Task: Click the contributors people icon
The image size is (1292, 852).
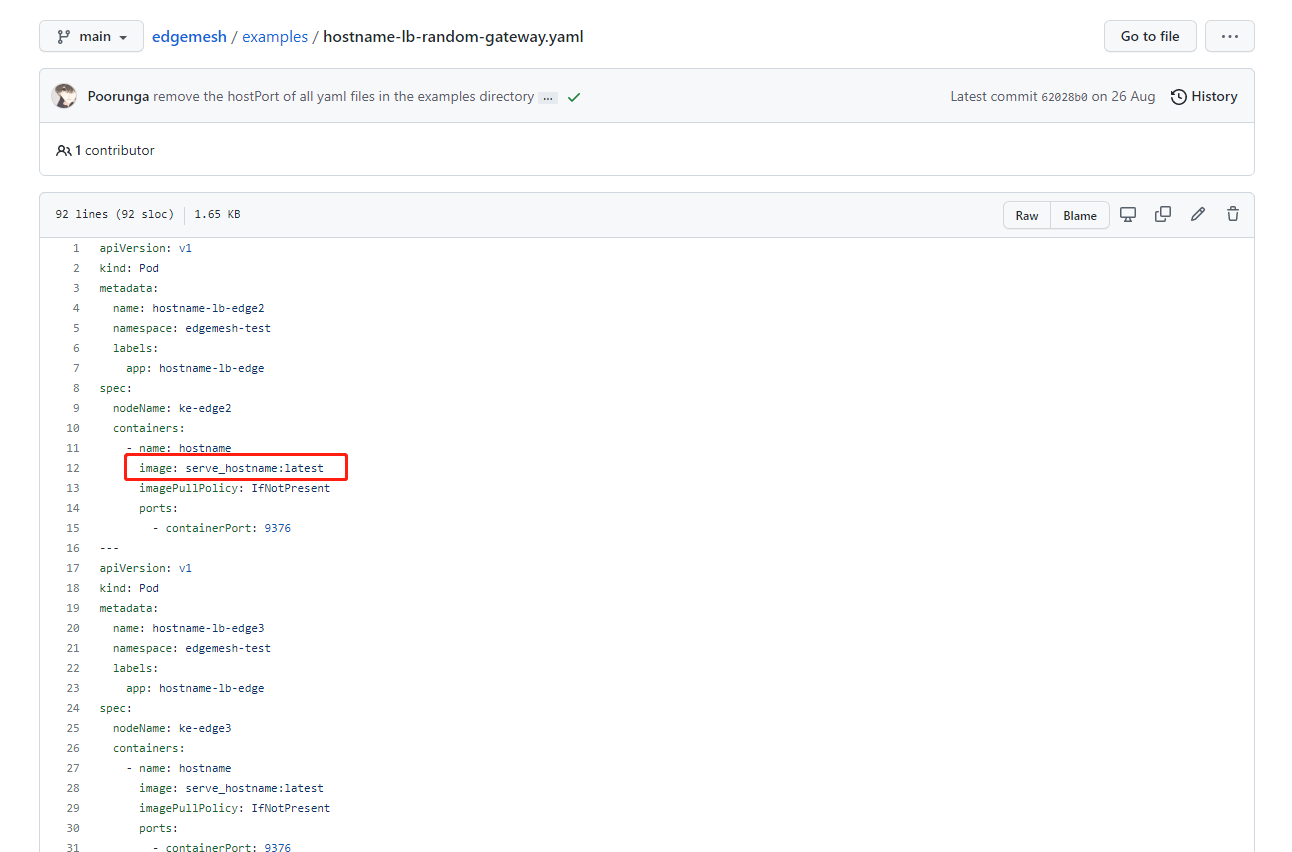Action: (x=63, y=149)
